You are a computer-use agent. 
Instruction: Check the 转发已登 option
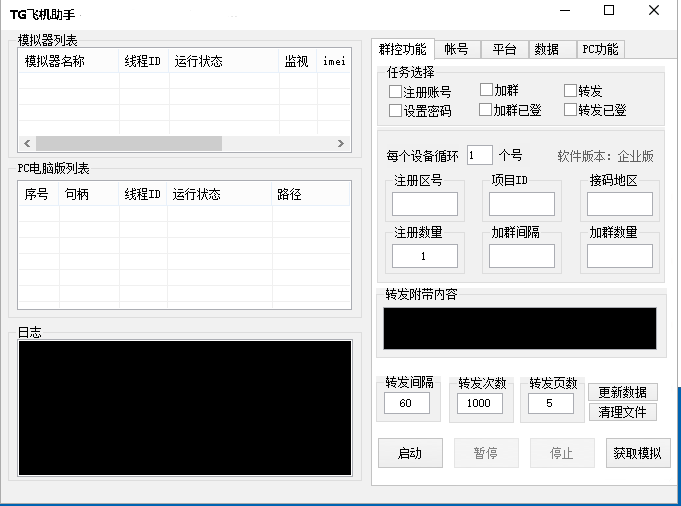(x=571, y=110)
